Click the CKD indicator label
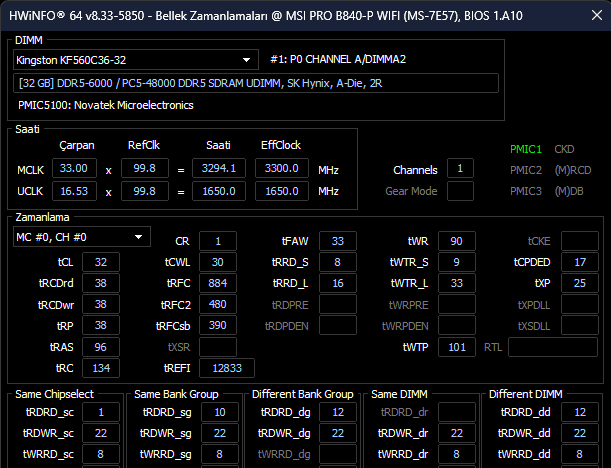The height and width of the screenshot is (468, 611). tap(564, 149)
